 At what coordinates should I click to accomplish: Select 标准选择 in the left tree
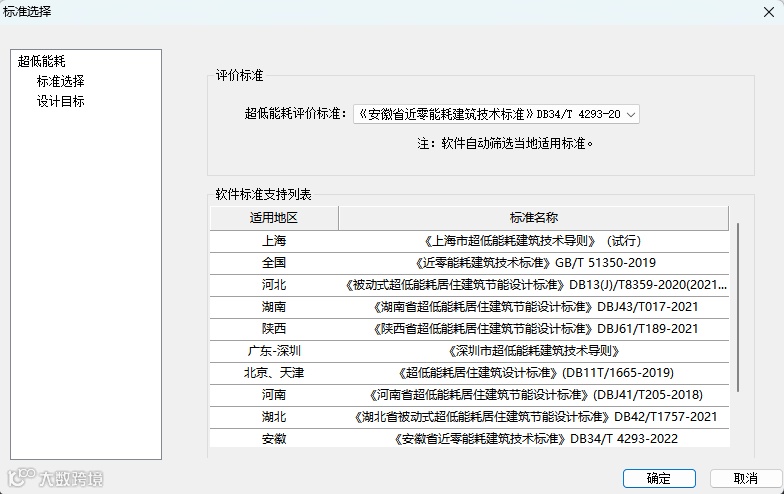(x=60, y=81)
